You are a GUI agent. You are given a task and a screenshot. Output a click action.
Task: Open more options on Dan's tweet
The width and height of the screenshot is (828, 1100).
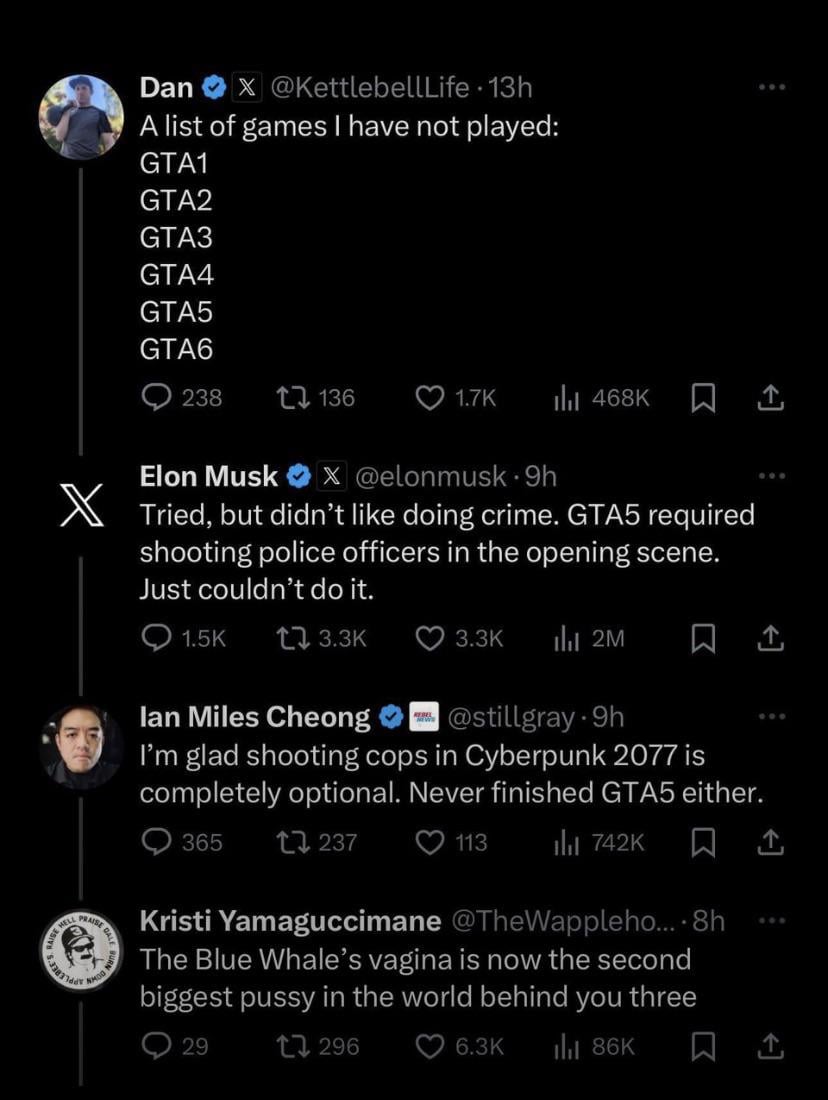coord(771,88)
